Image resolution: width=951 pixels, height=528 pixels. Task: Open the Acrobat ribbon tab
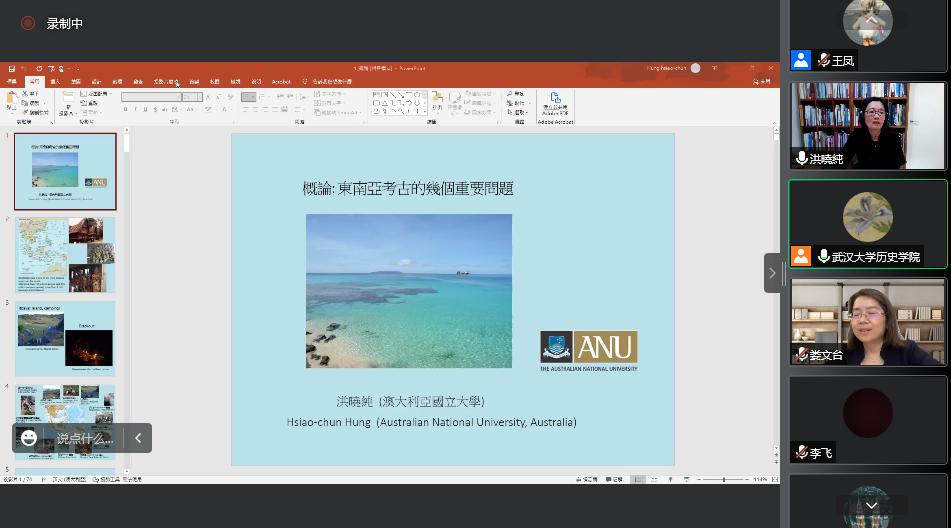coord(281,81)
